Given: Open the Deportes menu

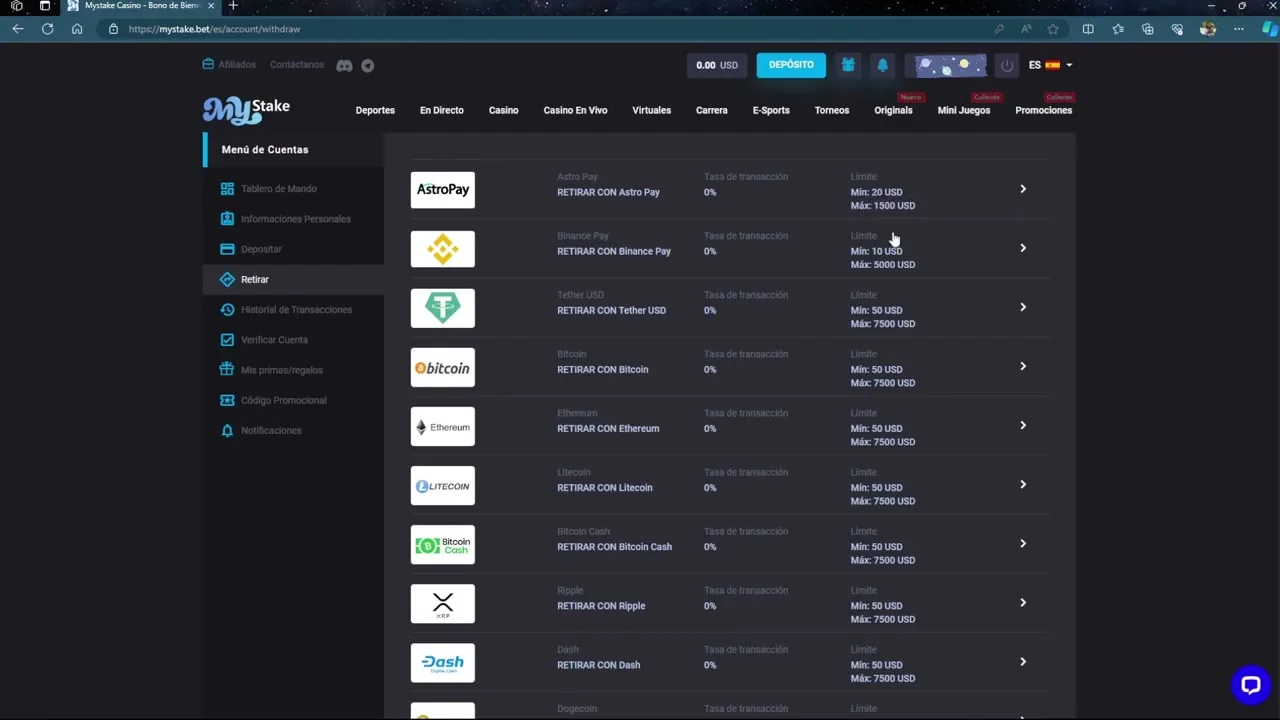Looking at the screenshot, I should coord(375,110).
